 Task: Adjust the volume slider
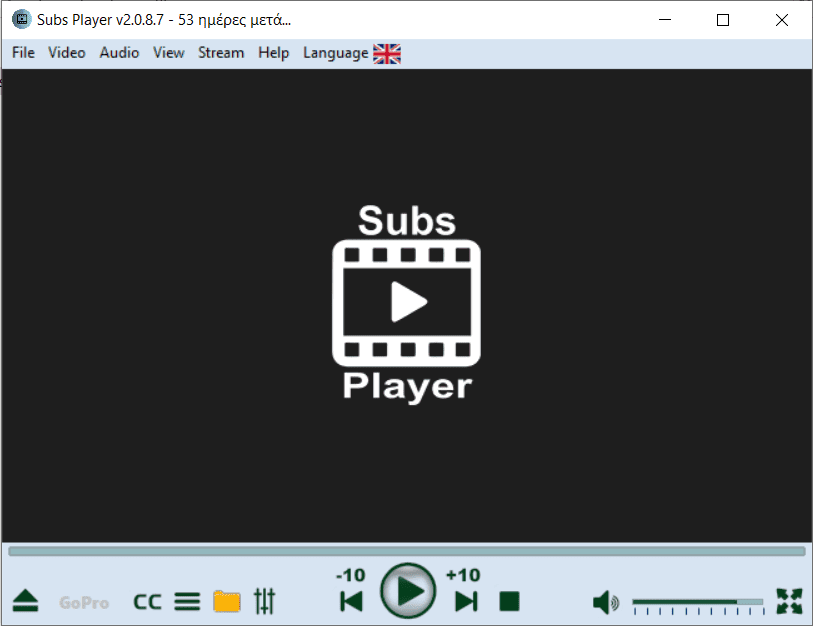697,602
